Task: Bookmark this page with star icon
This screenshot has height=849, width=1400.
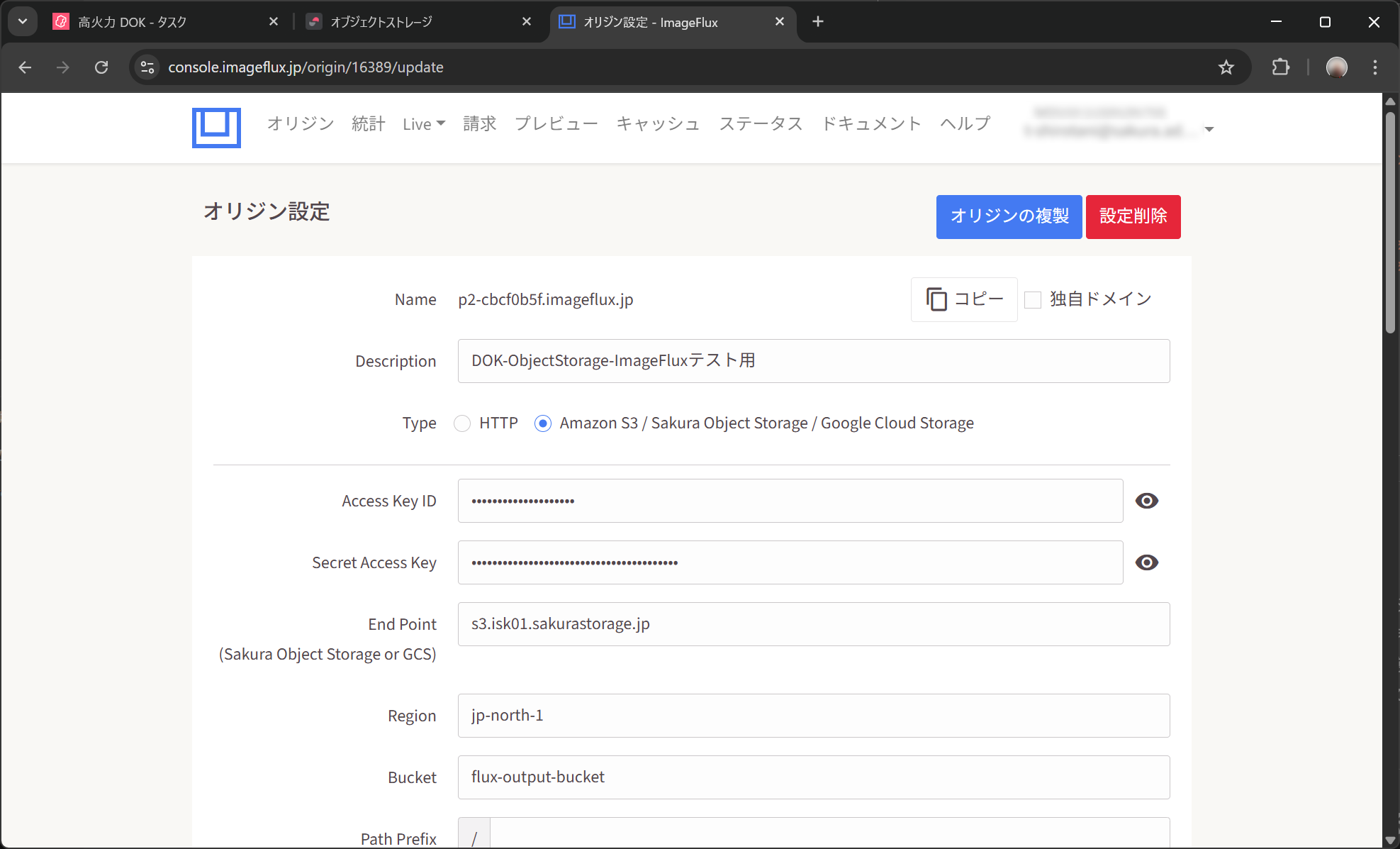Action: 1226,67
